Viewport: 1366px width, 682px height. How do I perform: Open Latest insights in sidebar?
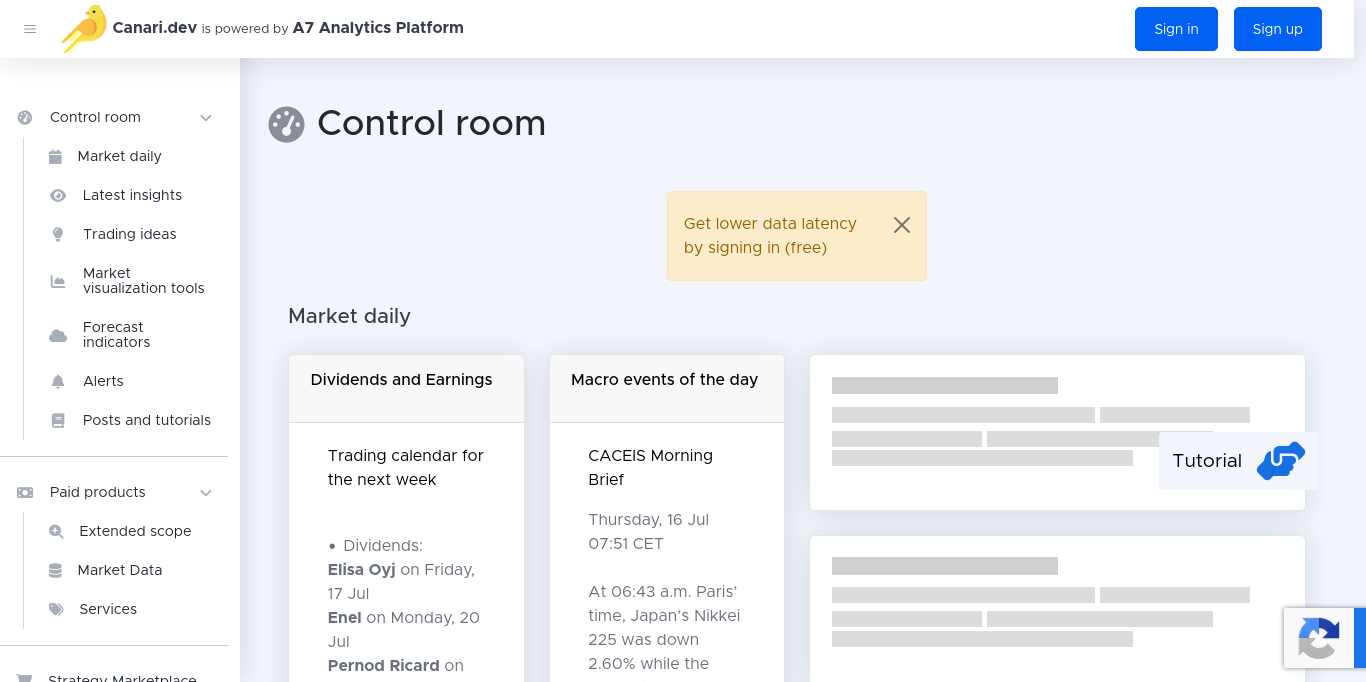pyautogui.click(x=132, y=195)
